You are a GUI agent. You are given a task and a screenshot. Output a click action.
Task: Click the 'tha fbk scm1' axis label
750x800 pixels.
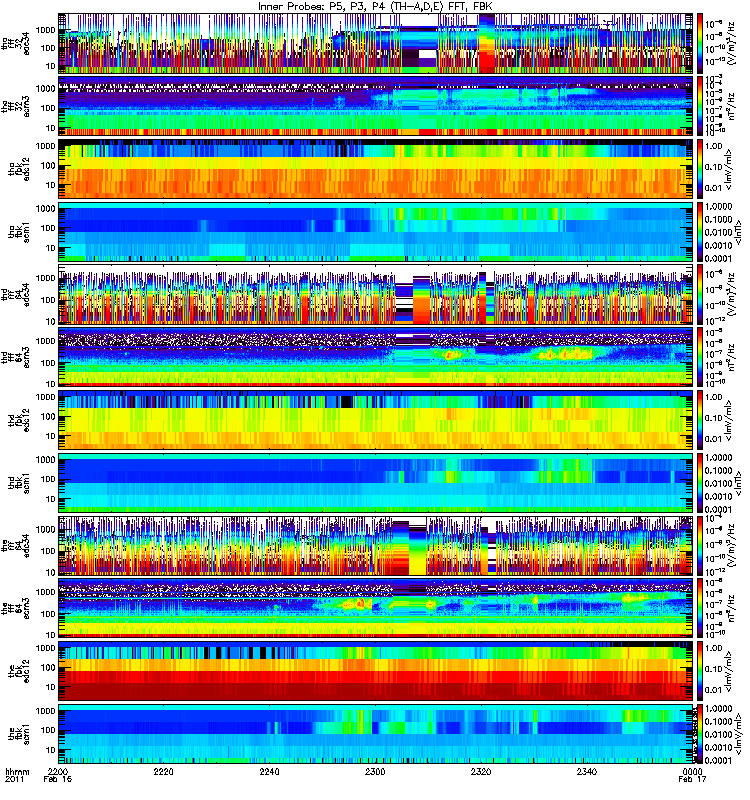(19, 232)
